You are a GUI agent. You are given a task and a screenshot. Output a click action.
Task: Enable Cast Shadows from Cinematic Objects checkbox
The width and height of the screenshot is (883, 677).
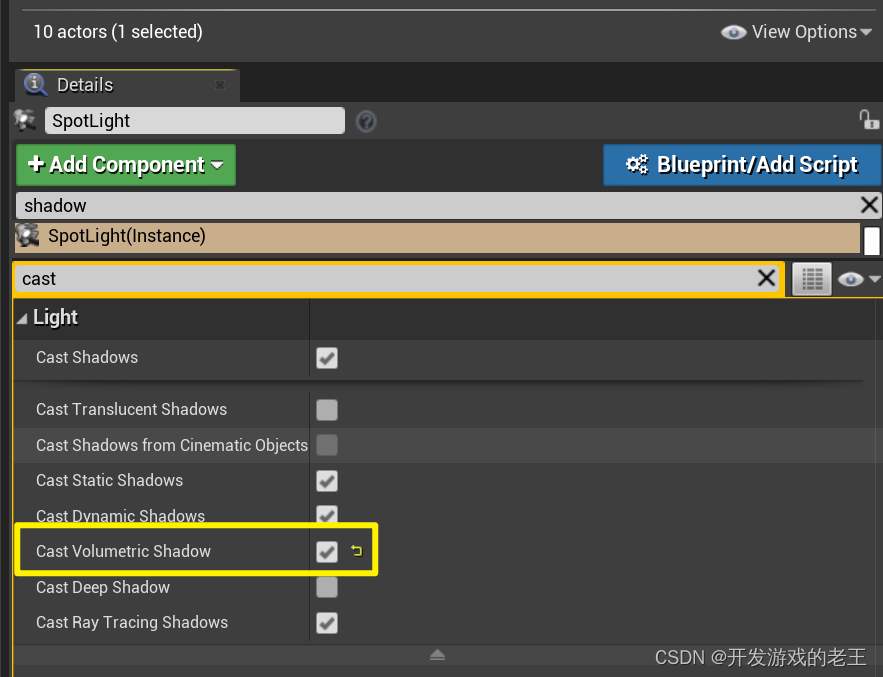[327, 445]
